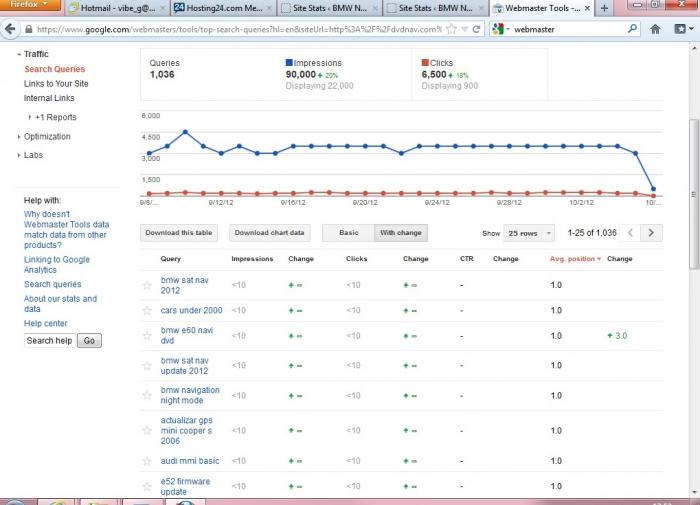Image resolution: width=700 pixels, height=505 pixels.
Task: Toggle the blue Impressions legend swatch
Action: 289,63
